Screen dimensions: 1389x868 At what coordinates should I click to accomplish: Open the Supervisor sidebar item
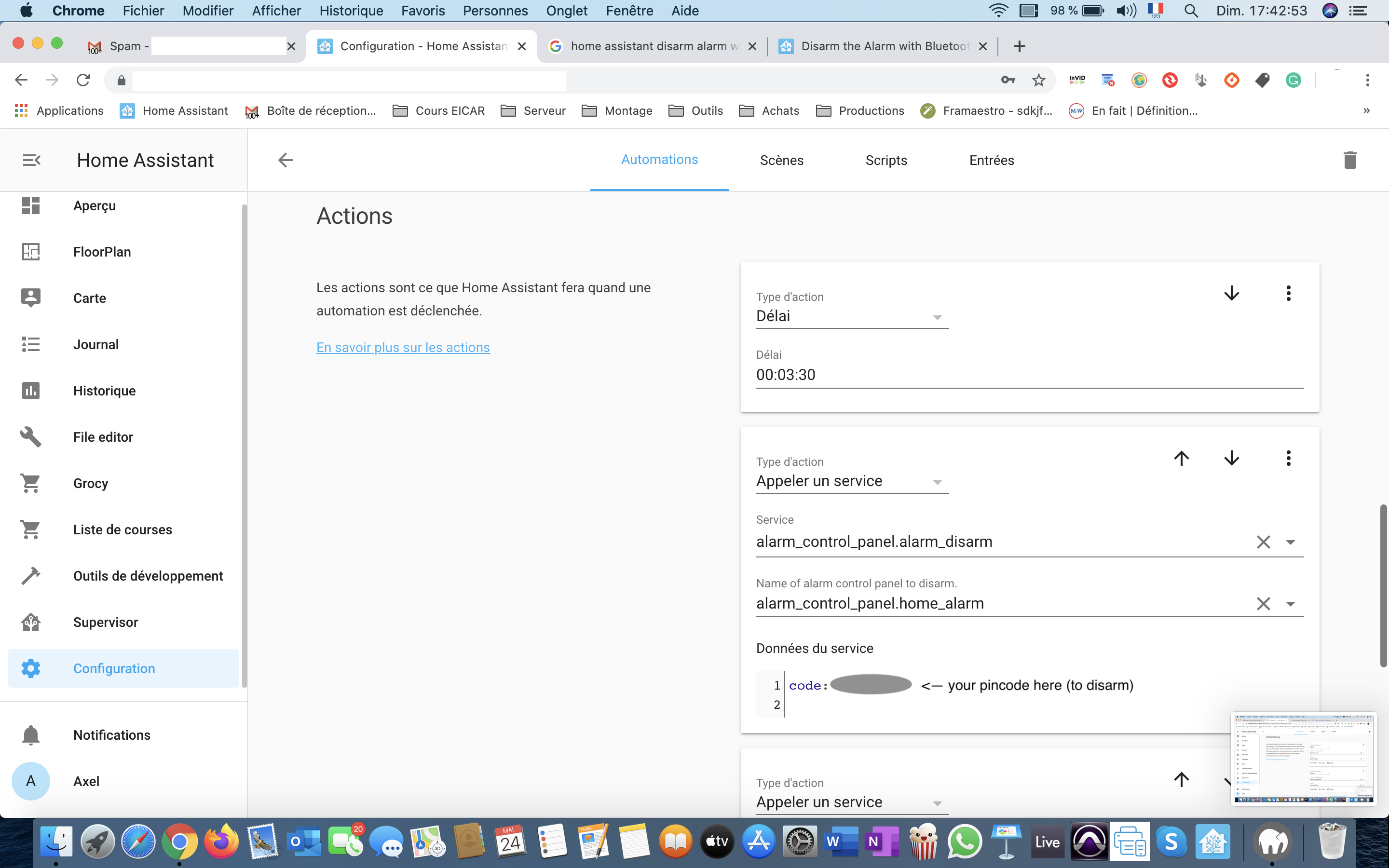pyautogui.click(x=106, y=622)
